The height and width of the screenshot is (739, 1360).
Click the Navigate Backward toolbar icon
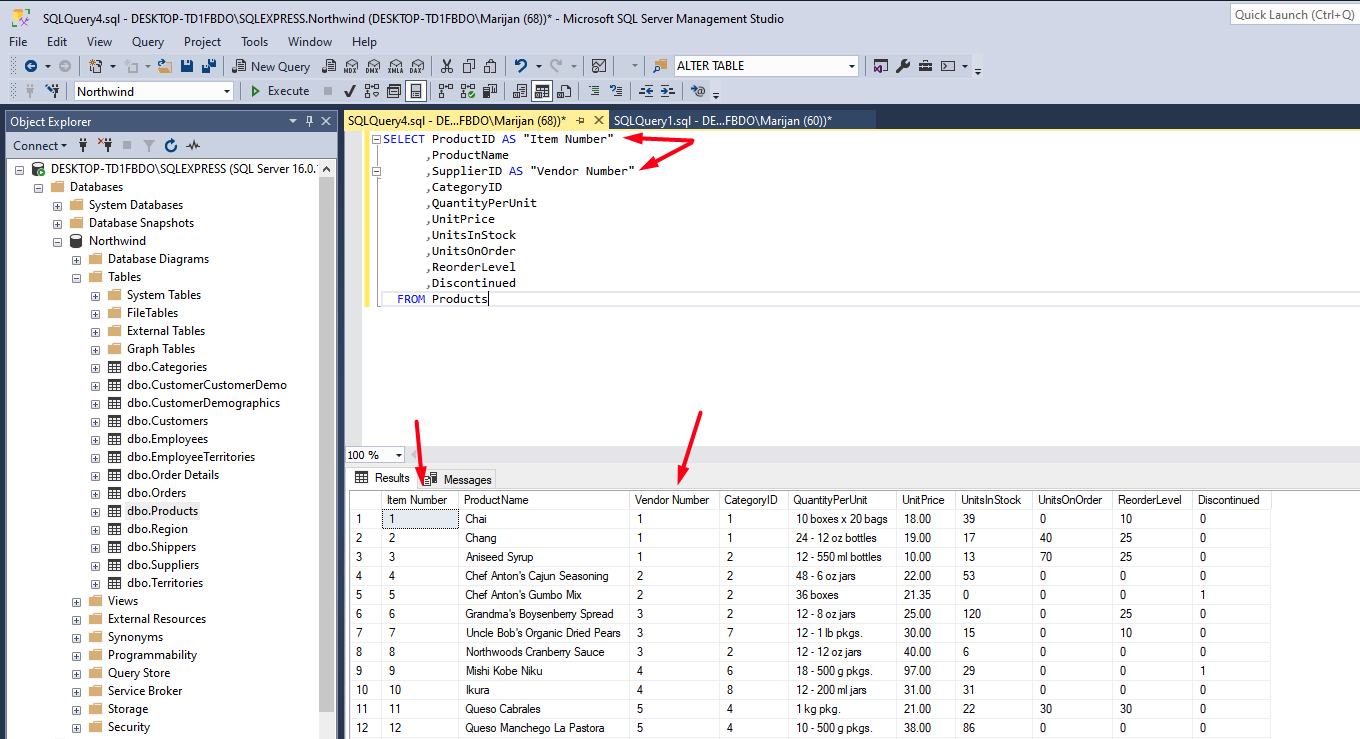(x=31, y=66)
